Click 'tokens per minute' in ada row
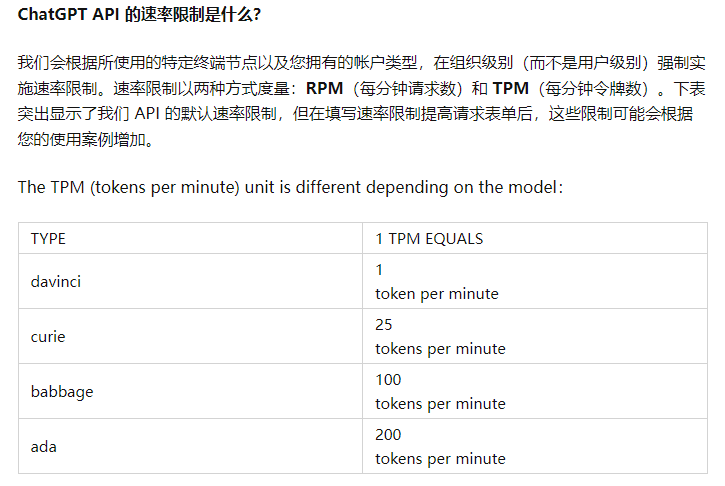Viewport: 725px width, 486px height. (440, 459)
